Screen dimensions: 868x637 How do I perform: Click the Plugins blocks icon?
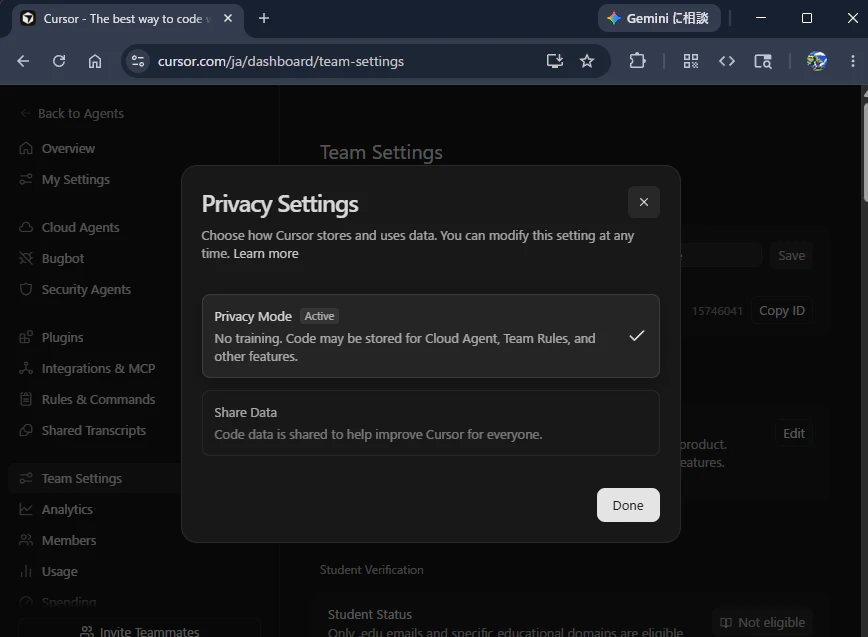26,337
